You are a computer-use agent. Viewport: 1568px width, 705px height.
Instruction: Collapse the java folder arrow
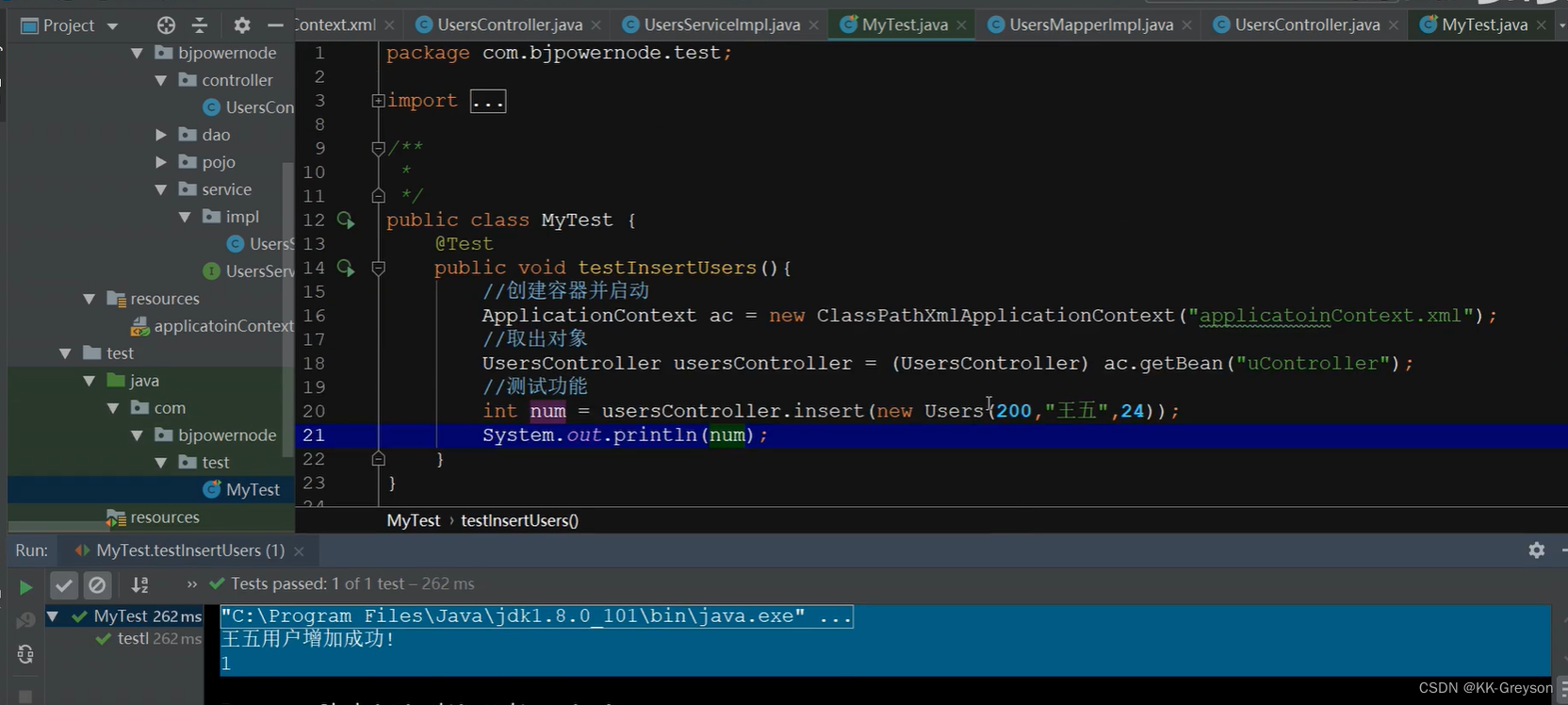point(90,382)
